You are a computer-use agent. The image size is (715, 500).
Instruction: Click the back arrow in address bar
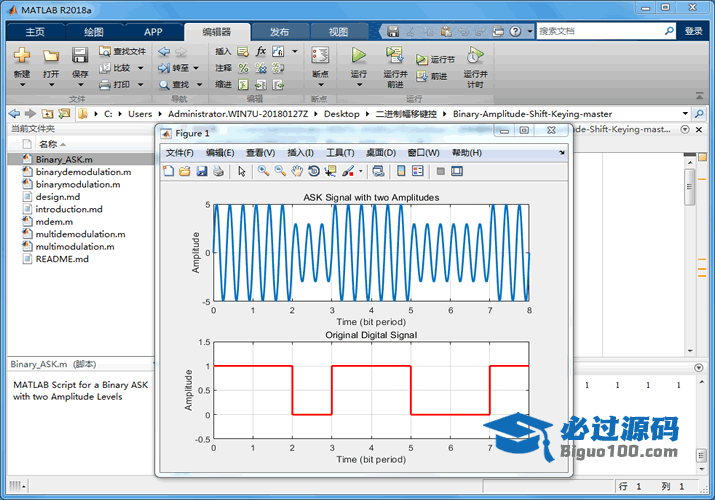coord(15,113)
